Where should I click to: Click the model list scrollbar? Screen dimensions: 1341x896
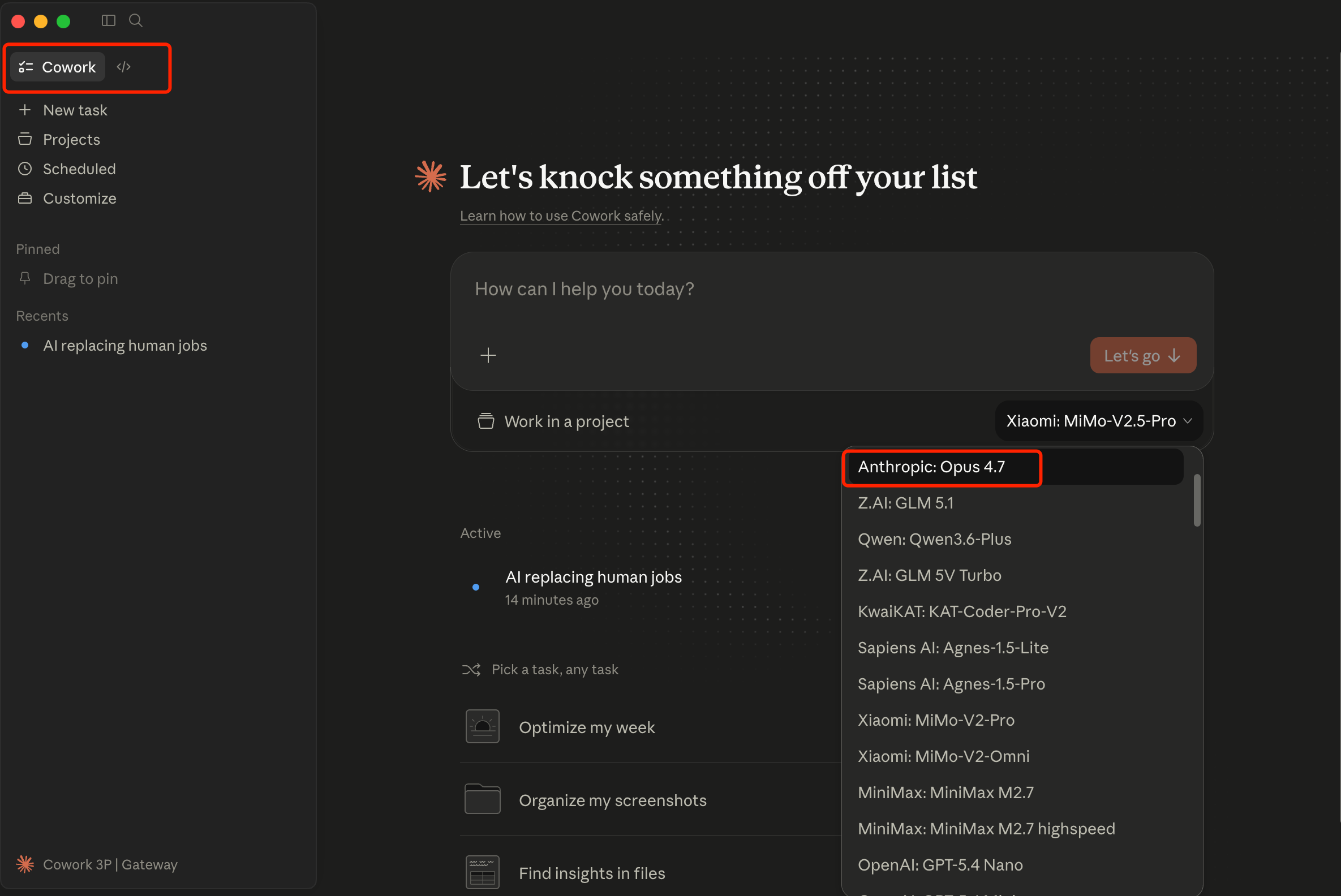[x=1197, y=500]
